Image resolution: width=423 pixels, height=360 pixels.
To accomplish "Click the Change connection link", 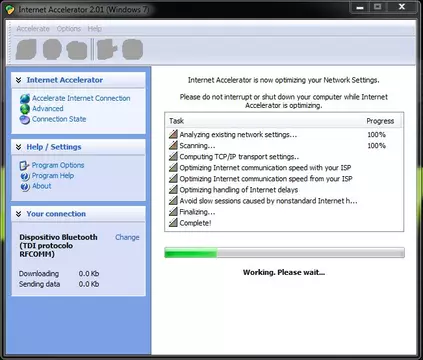I will (127, 237).
